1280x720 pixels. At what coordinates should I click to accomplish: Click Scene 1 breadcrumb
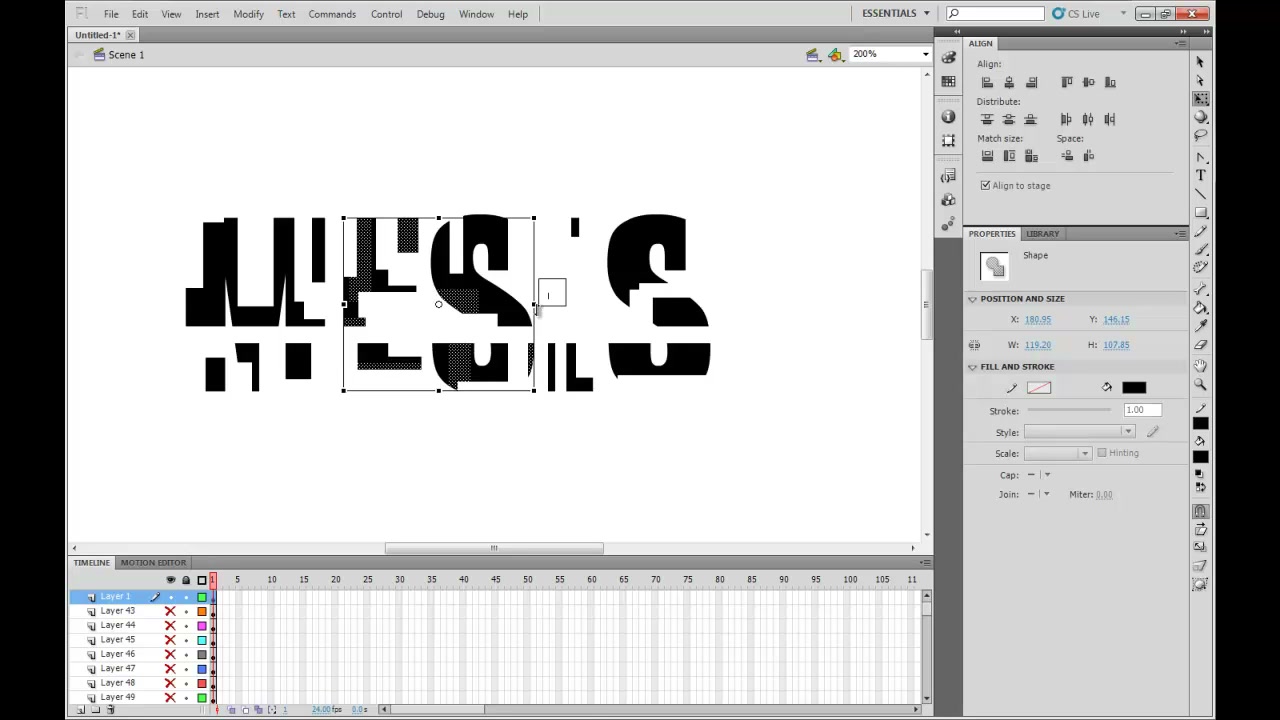(119, 55)
